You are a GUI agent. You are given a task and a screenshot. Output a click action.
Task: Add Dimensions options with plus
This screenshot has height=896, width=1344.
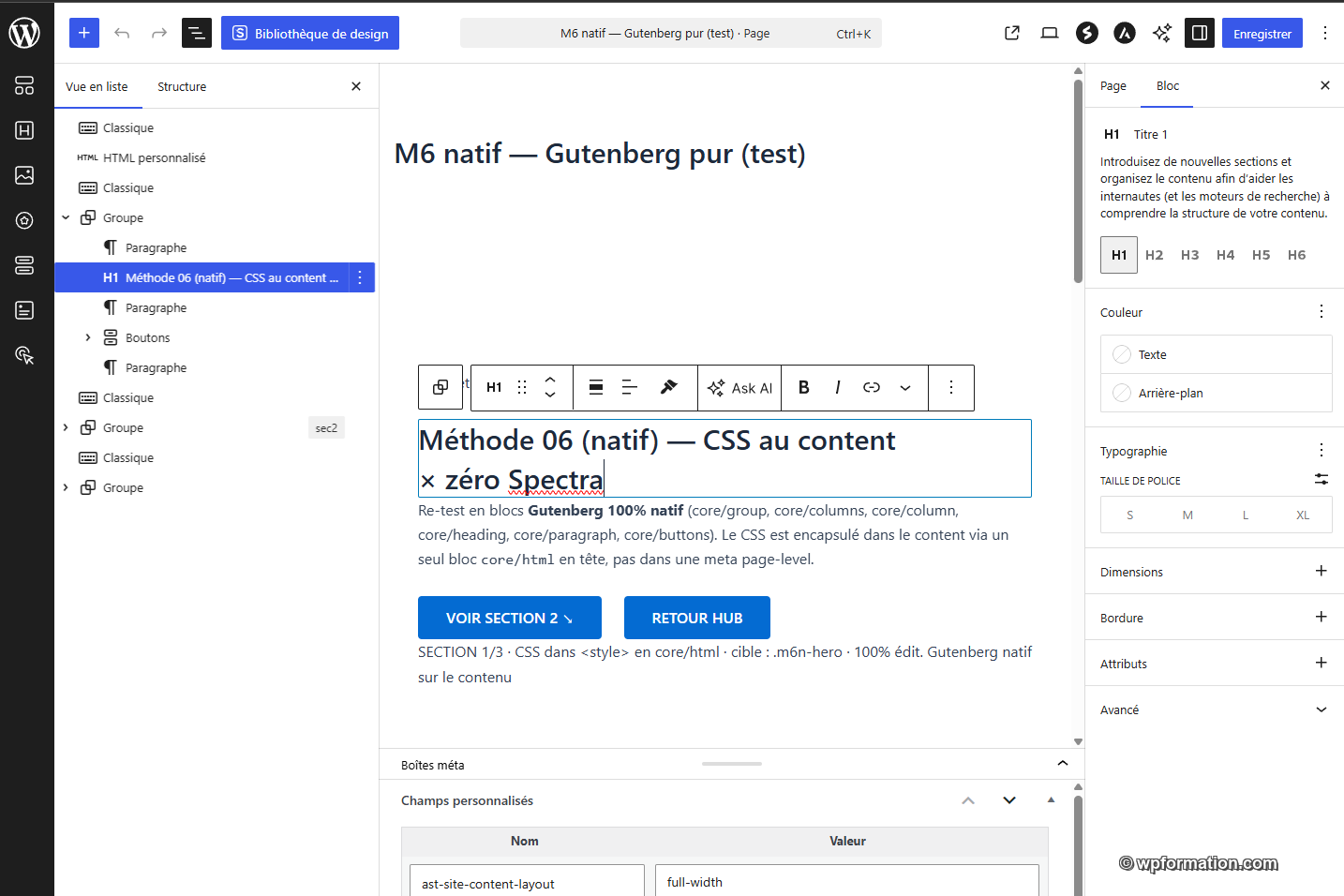[x=1322, y=571]
